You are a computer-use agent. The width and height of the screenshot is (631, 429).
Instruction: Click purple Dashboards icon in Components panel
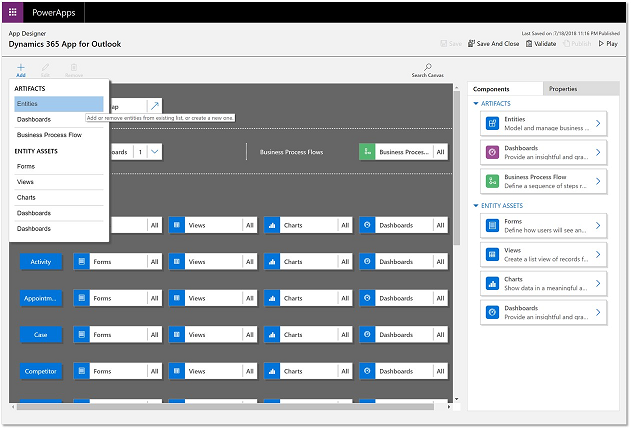tap(492, 153)
